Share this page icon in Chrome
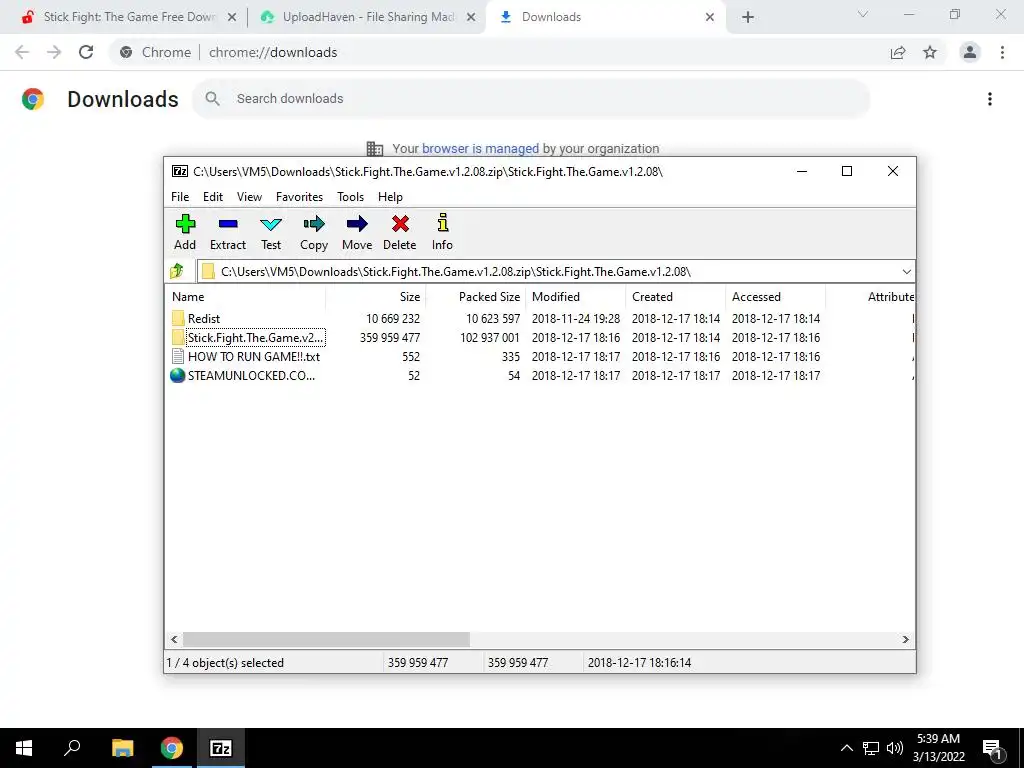1024x768 pixels. 898,52
